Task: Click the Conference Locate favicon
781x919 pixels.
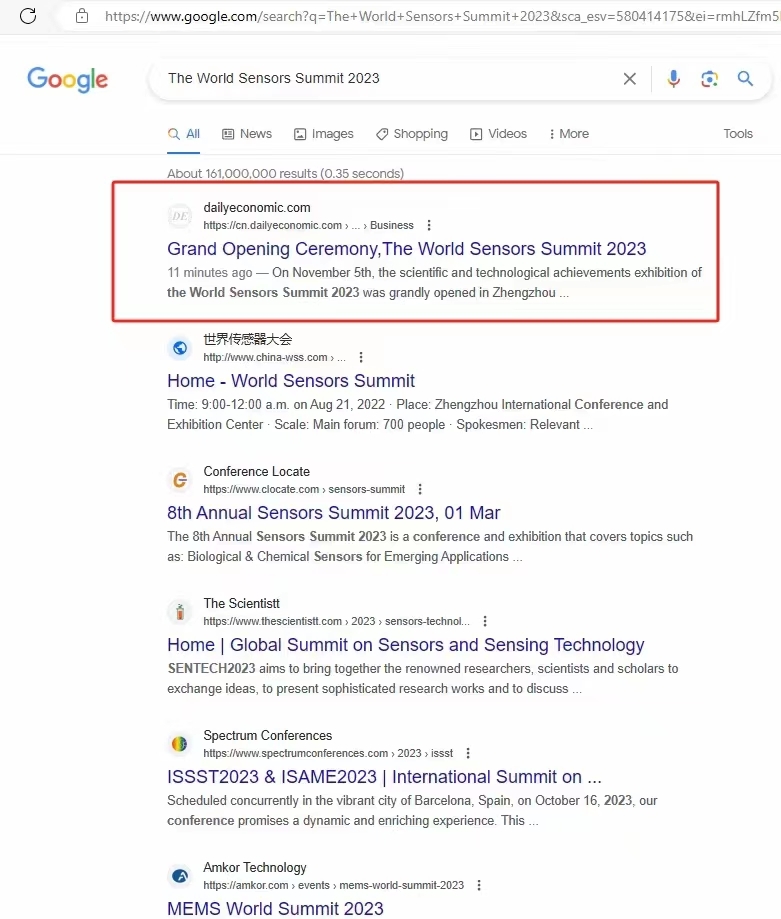Action: (x=180, y=480)
